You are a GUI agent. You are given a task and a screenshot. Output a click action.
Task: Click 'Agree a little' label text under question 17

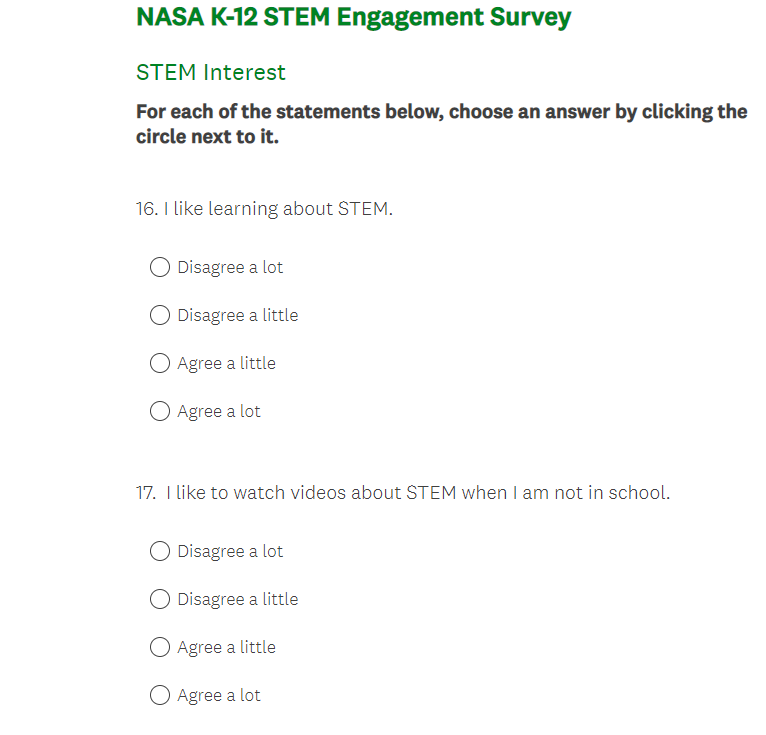pyautogui.click(x=226, y=647)
